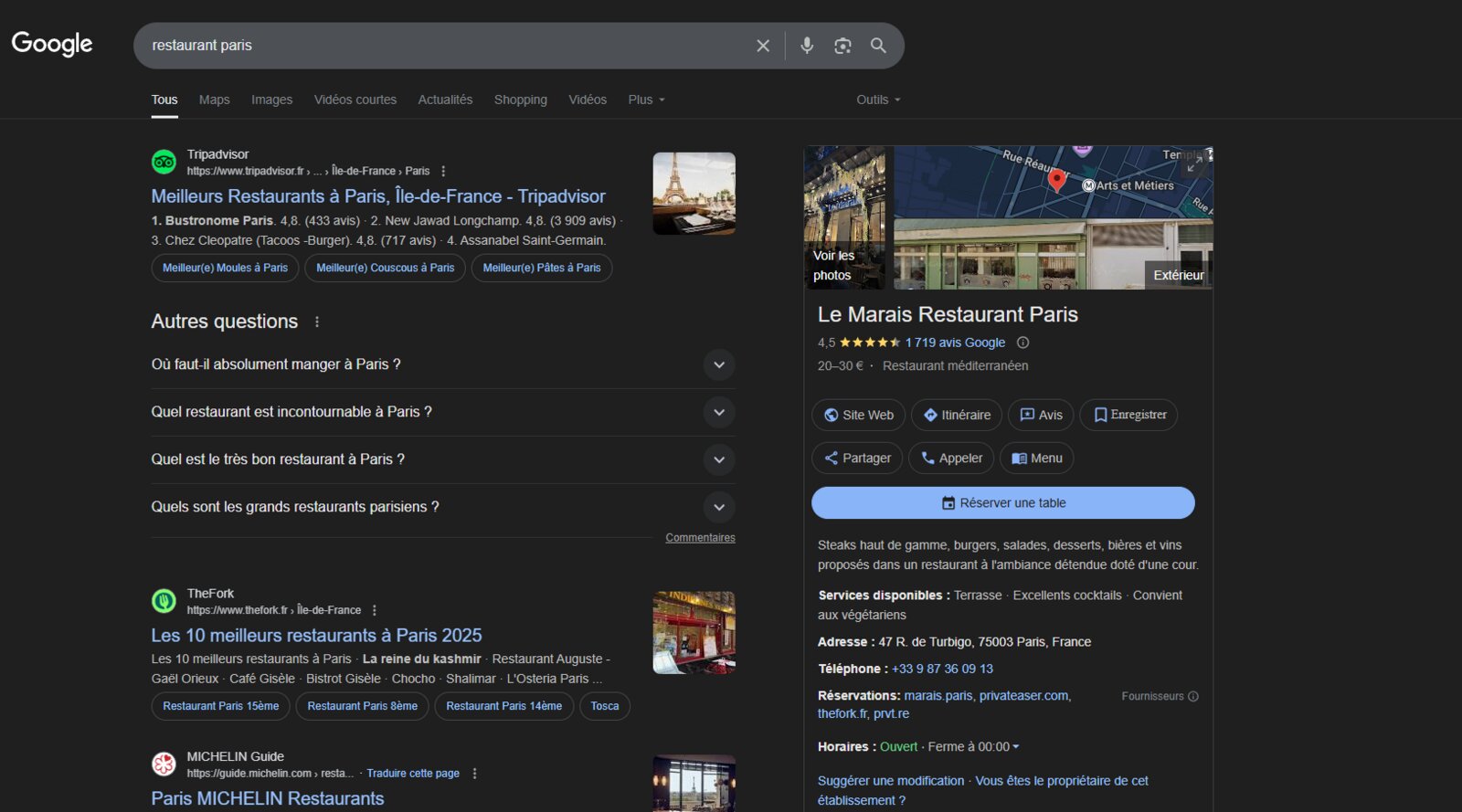Expand 'Quel restaurant est incontournable à Paris ?'

443,412
